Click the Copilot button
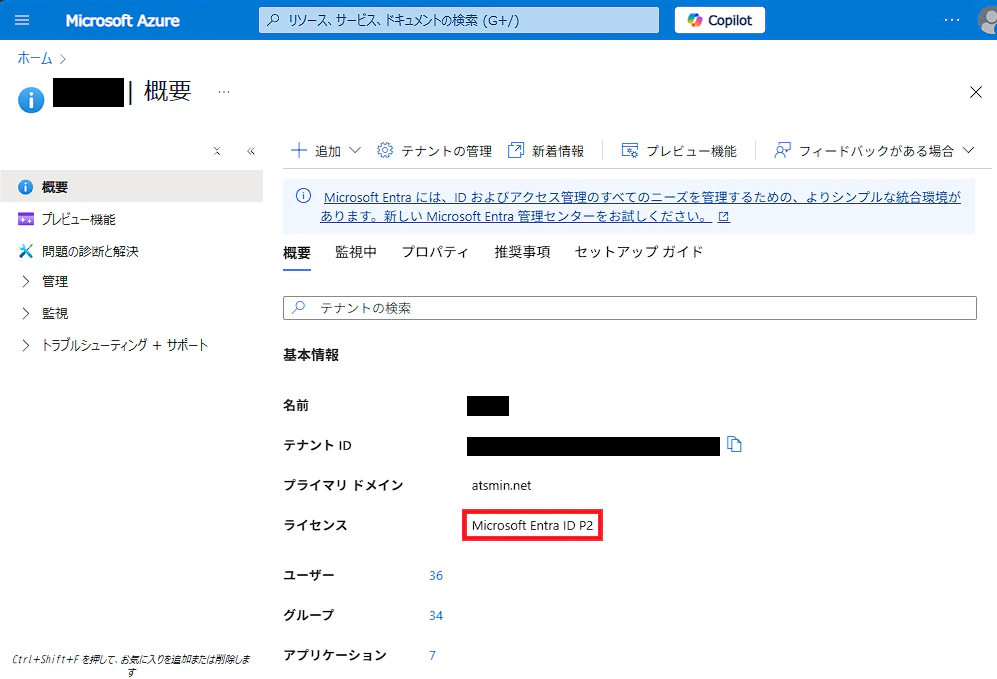This screenshot has width=997, height=679. tap(719, 20)
